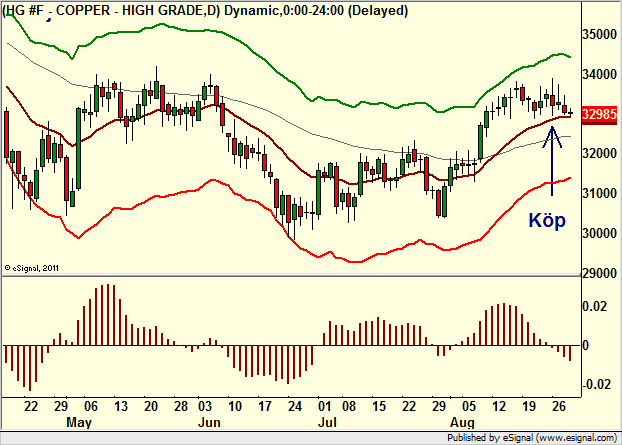
Task: Click the 12 date label on time axis
Action: [x=499, y=406]
